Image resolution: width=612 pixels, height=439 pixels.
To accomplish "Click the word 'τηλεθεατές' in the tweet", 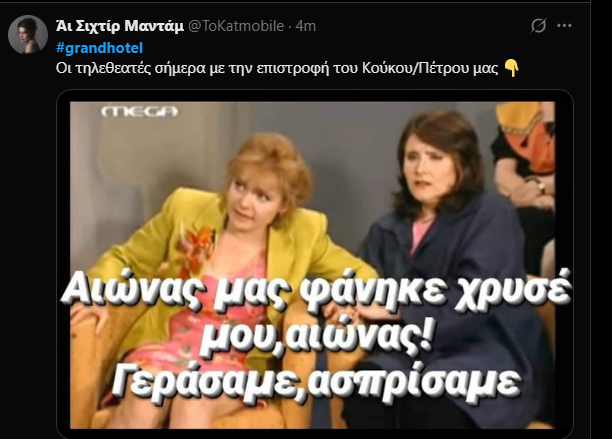I will click(x=111, y=68).
